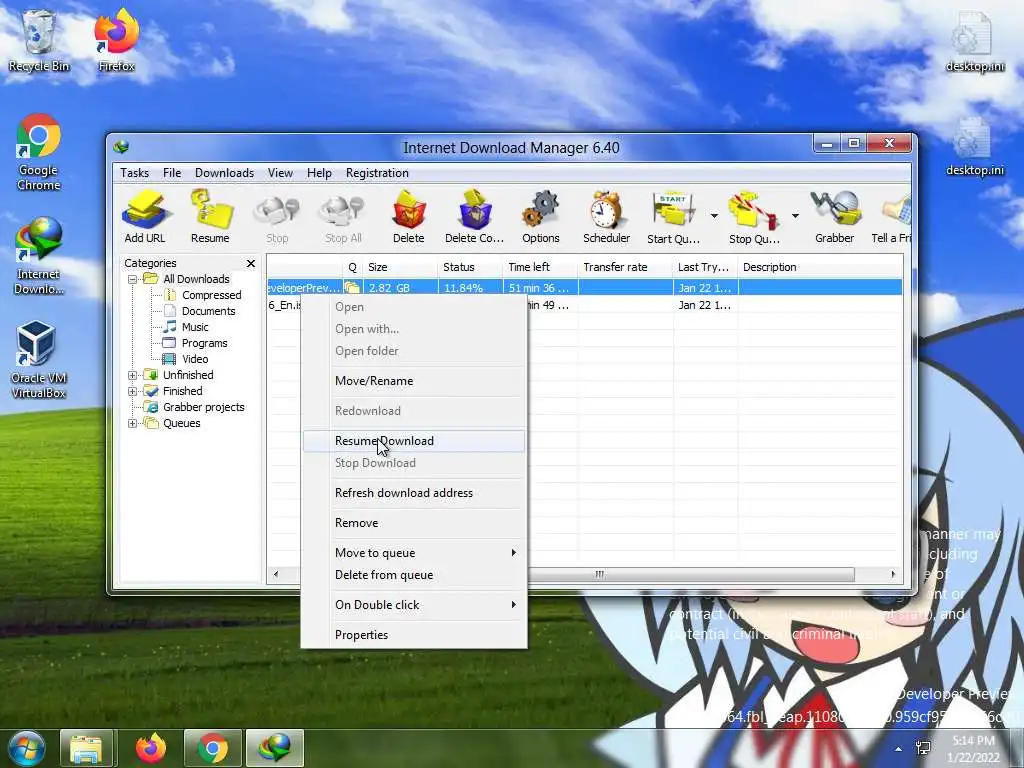Image resolution: width=1024 pixels, height=768 pixels.
Task: Click the Delete toolbar icon
Action: pyautogui.click(x=409, y=217)
